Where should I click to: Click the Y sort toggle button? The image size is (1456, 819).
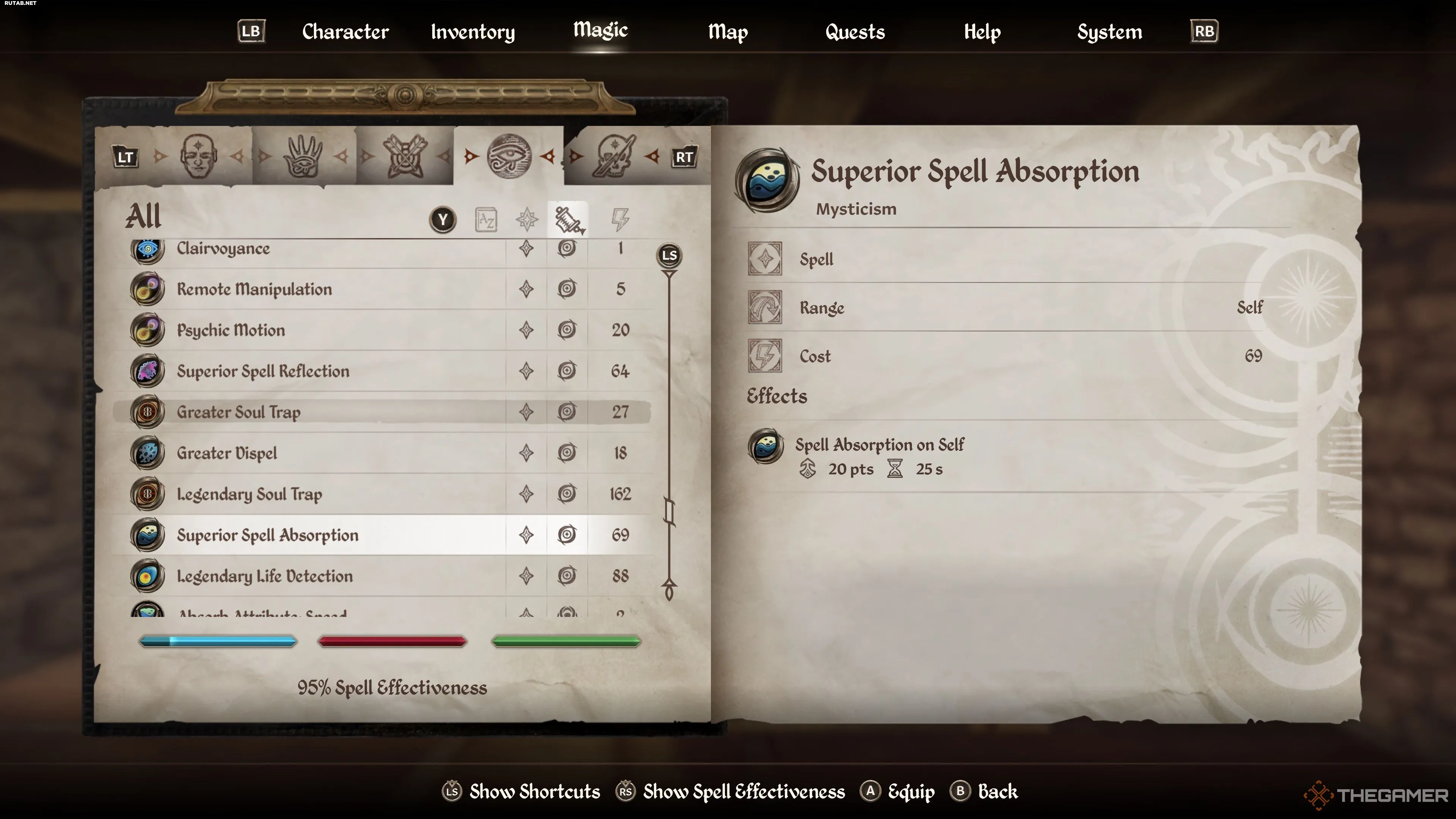click(x=443, y=220)
